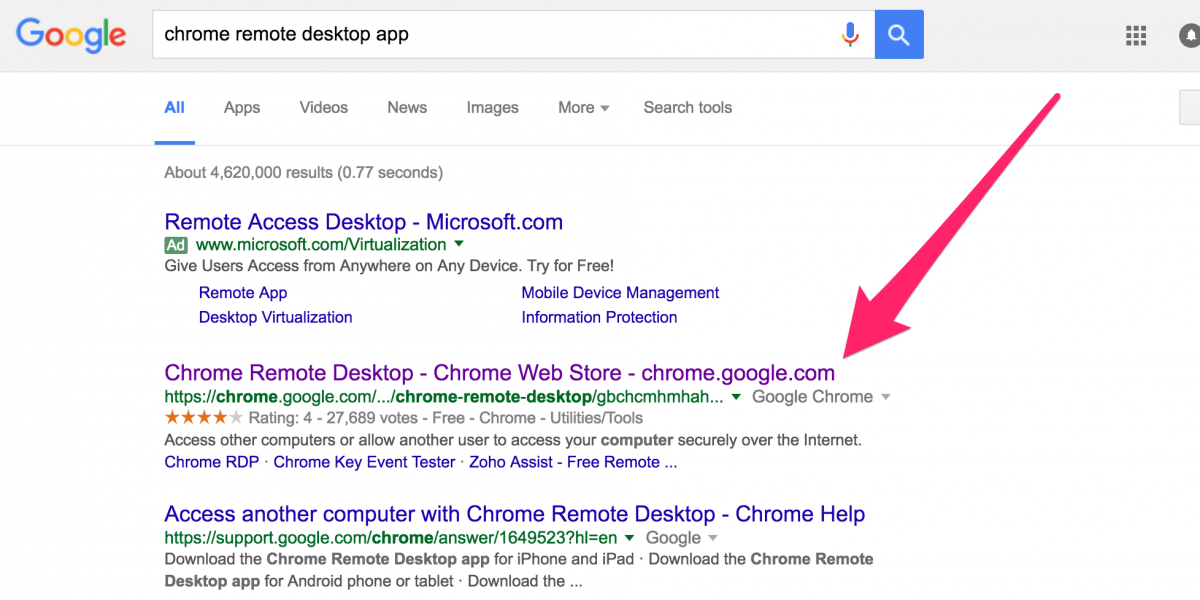This screenshot has width=1200, height=600.
Task: Open the Desktop Virtualization sitelink
Action: [276, 317]
